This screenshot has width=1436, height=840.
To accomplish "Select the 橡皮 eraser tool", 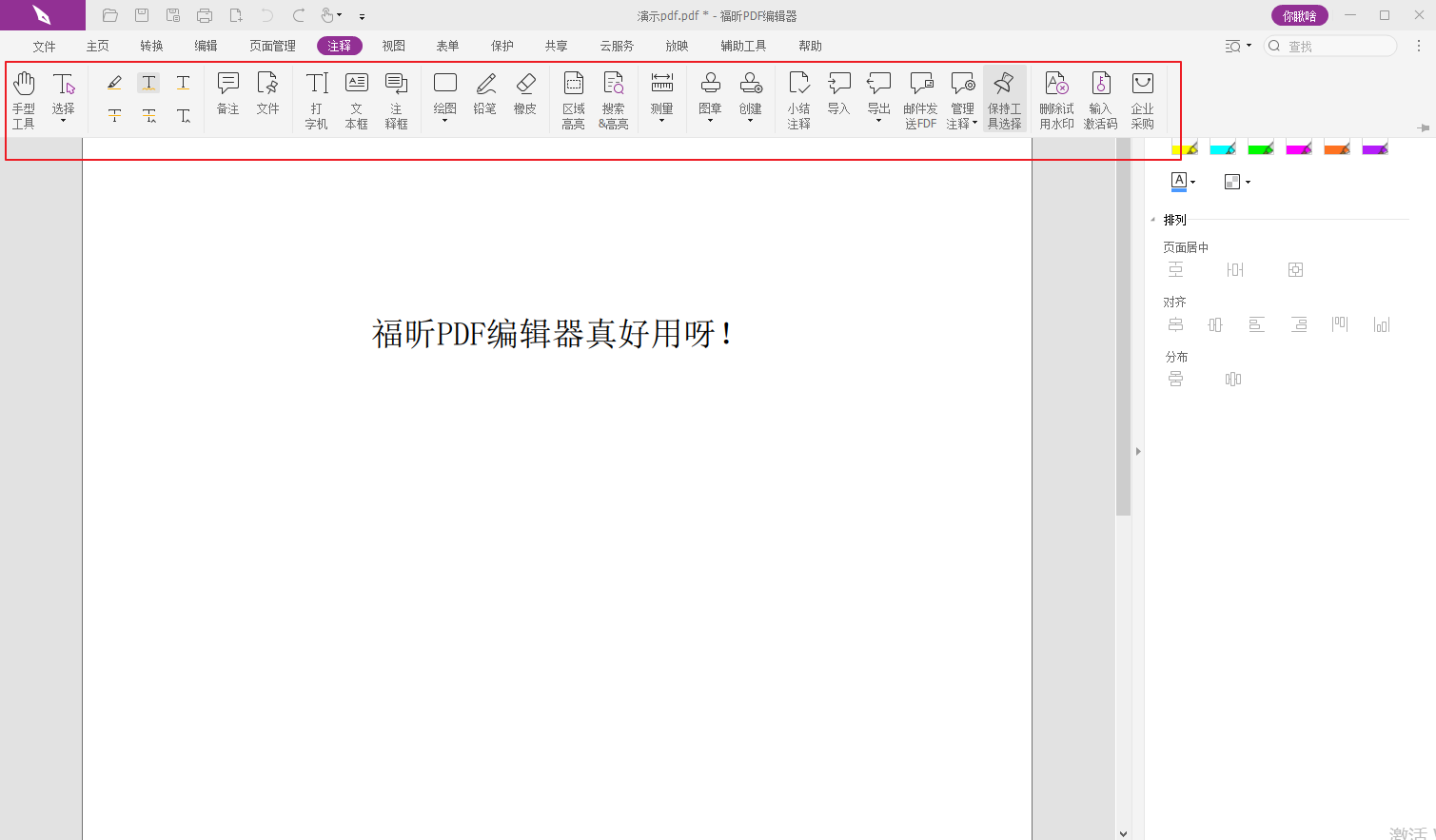I will [x=525, y=94].
